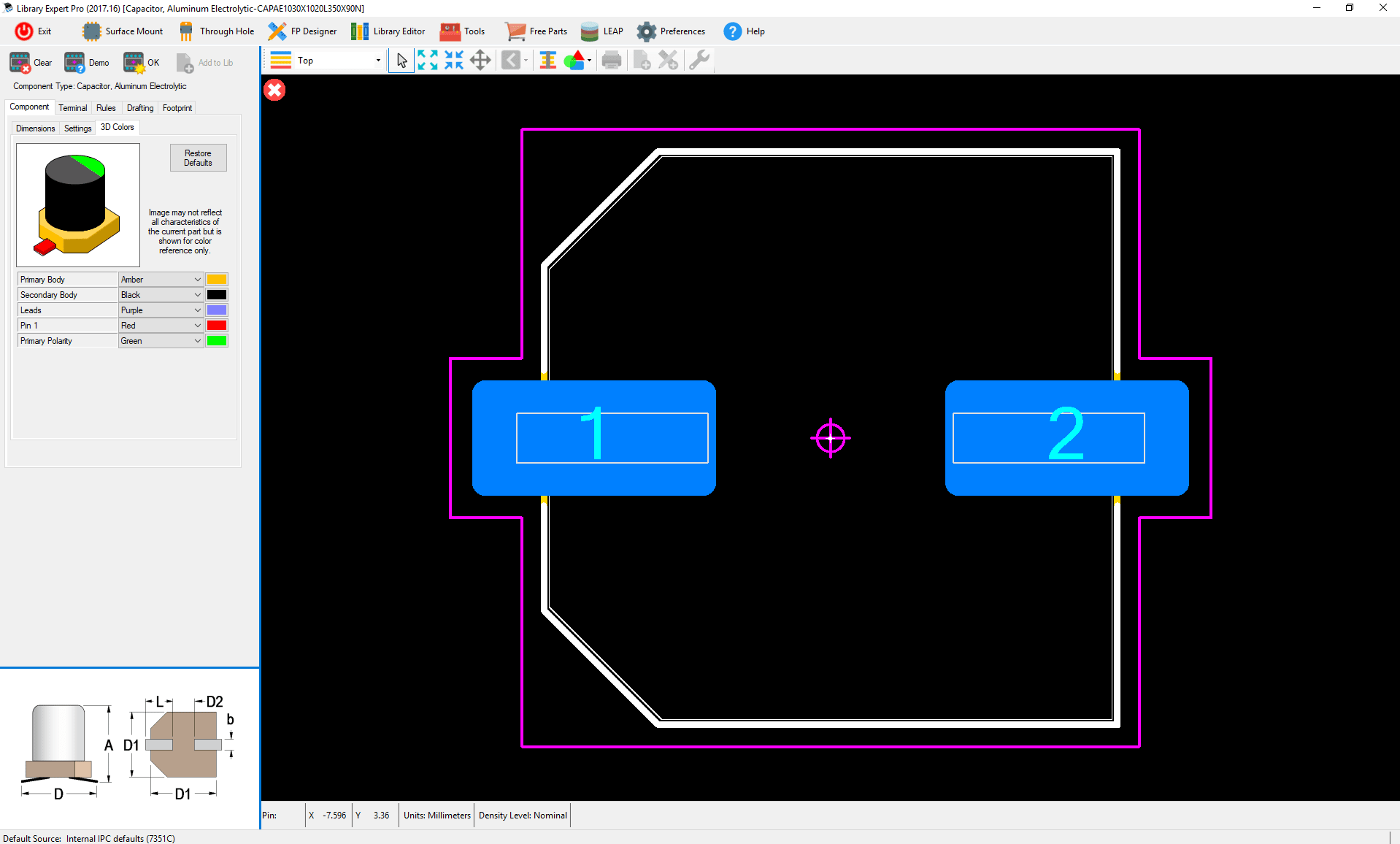Click the pencil-ruler design tools icon
The width and height of the screenshot is (1400, 844).
(668, 60)
